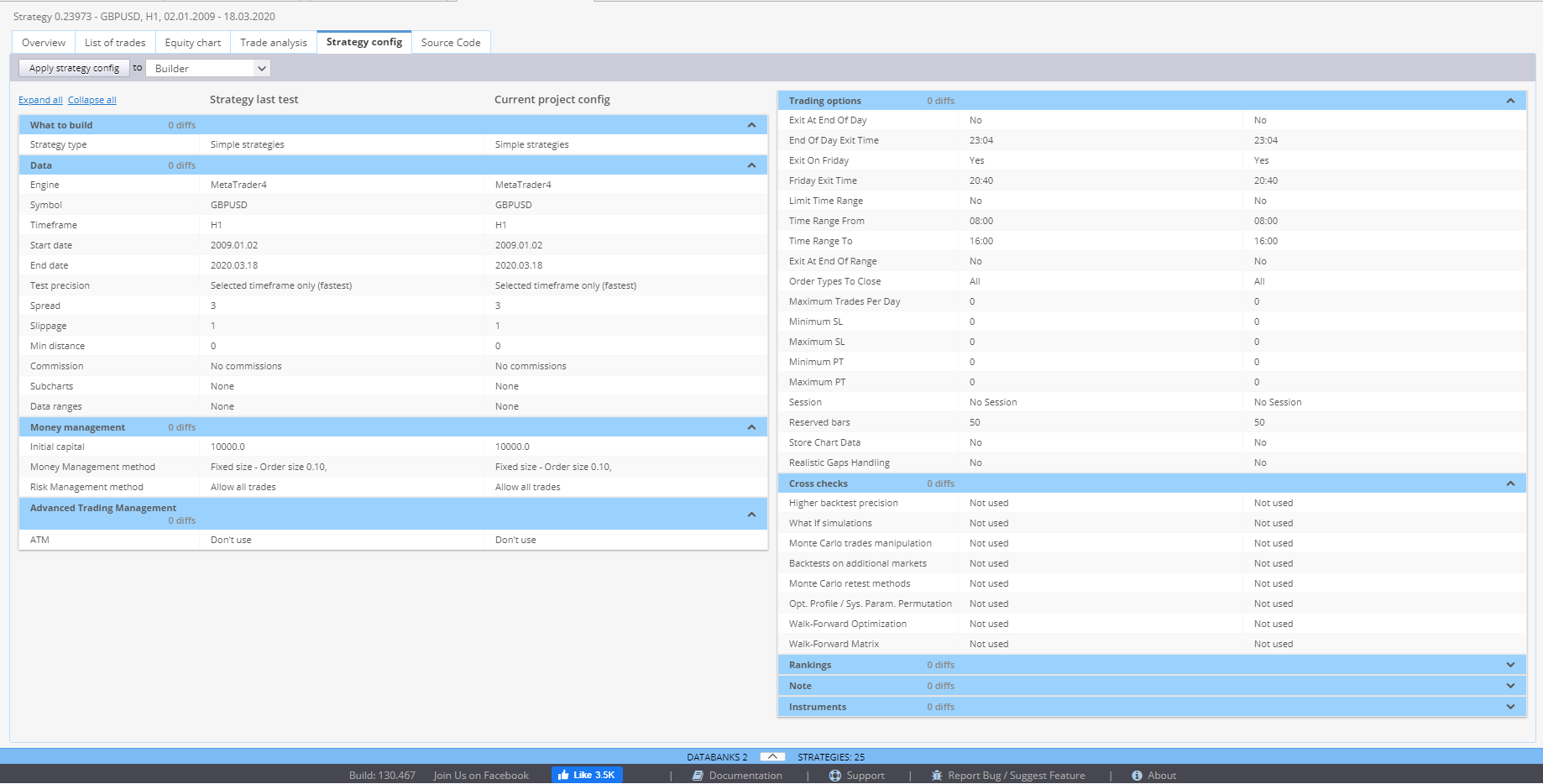Click the STRATEGIES: 25 status text
This screenshot has height=784, width=1543.
coord(831,757)
